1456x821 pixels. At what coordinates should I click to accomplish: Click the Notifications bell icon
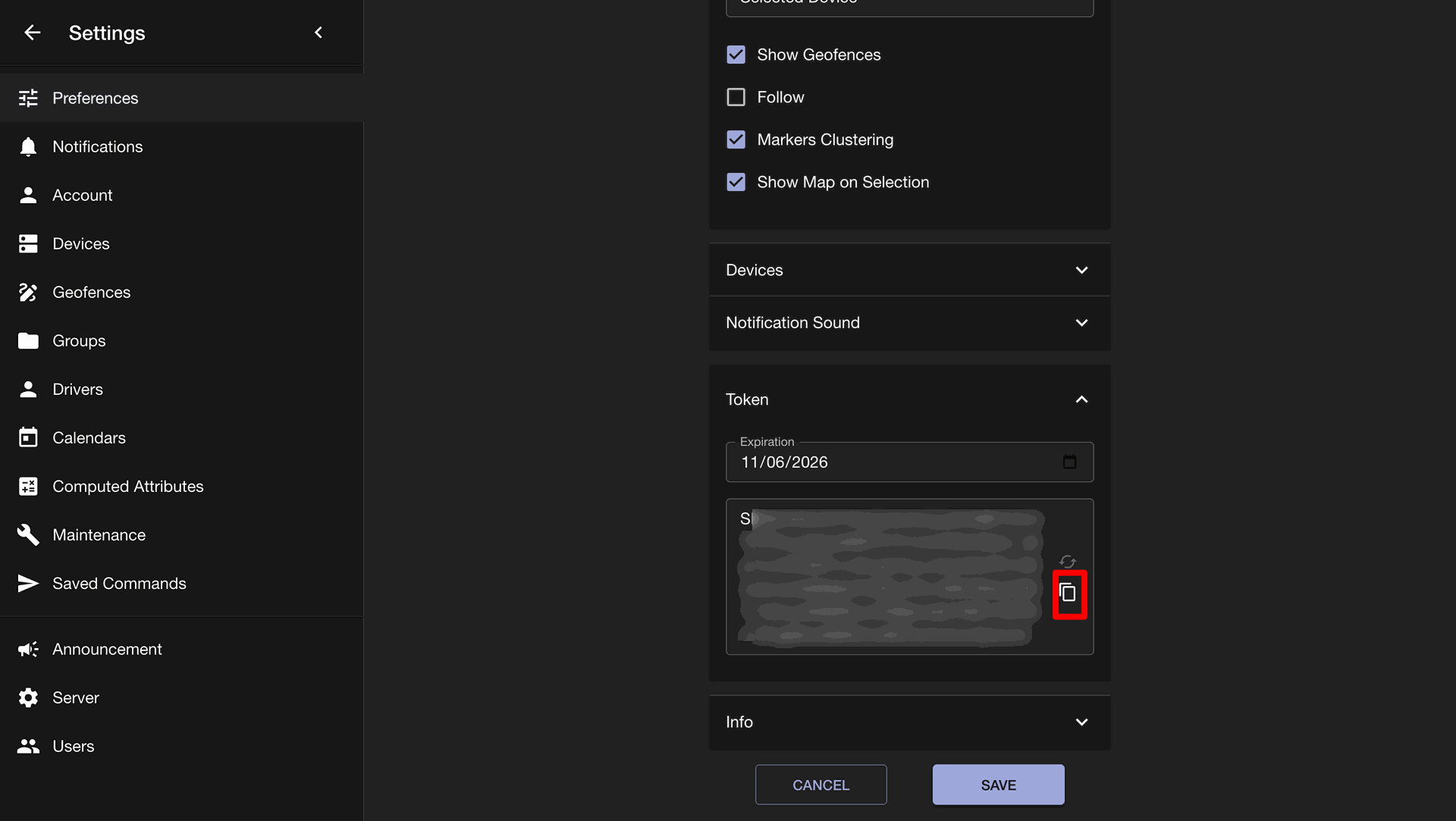point(28,146)
